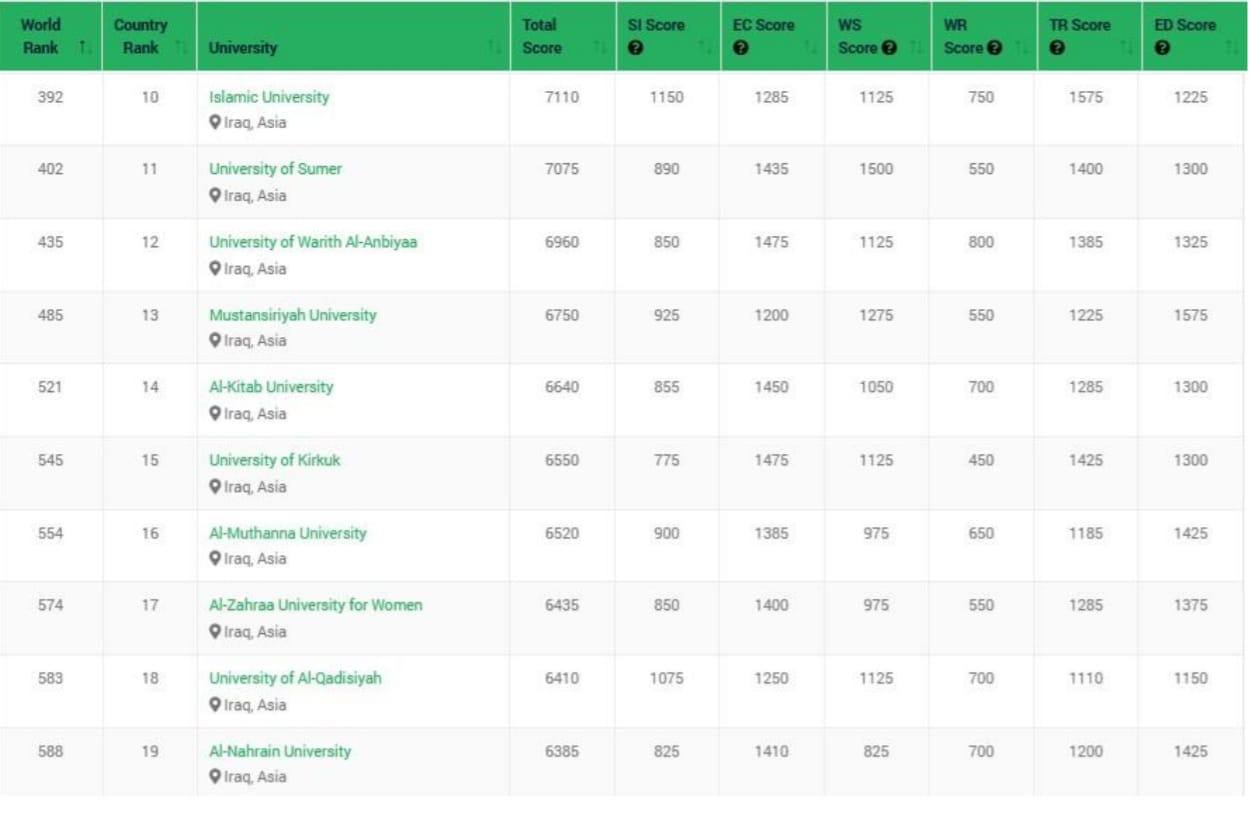Click the TR Score question mark icon
Screen dimensions: 1250x838
pos(1057,48)
